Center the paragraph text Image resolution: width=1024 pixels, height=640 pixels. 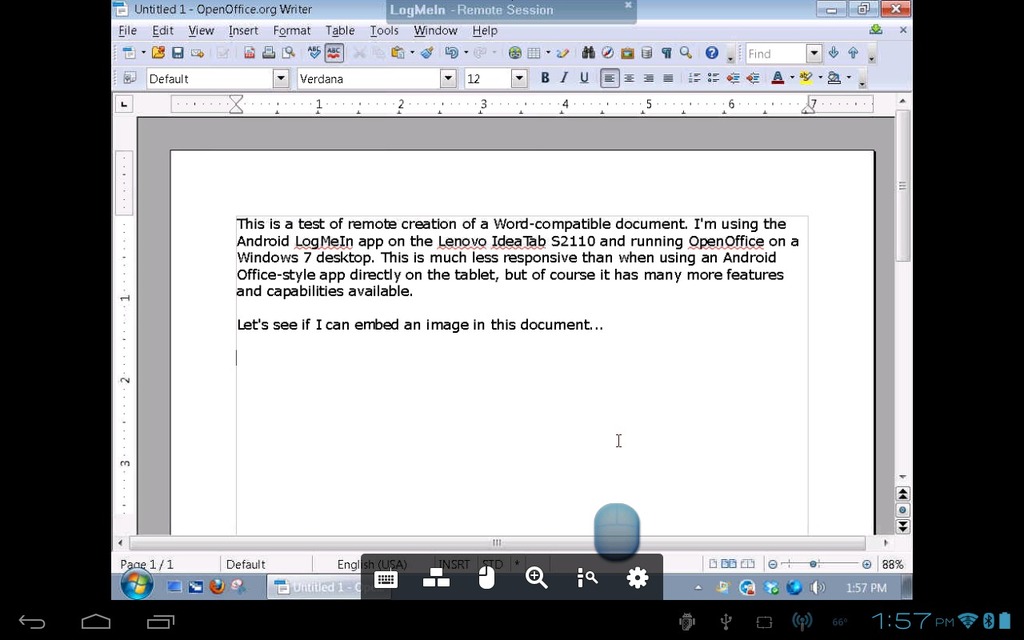click(629, 78)
